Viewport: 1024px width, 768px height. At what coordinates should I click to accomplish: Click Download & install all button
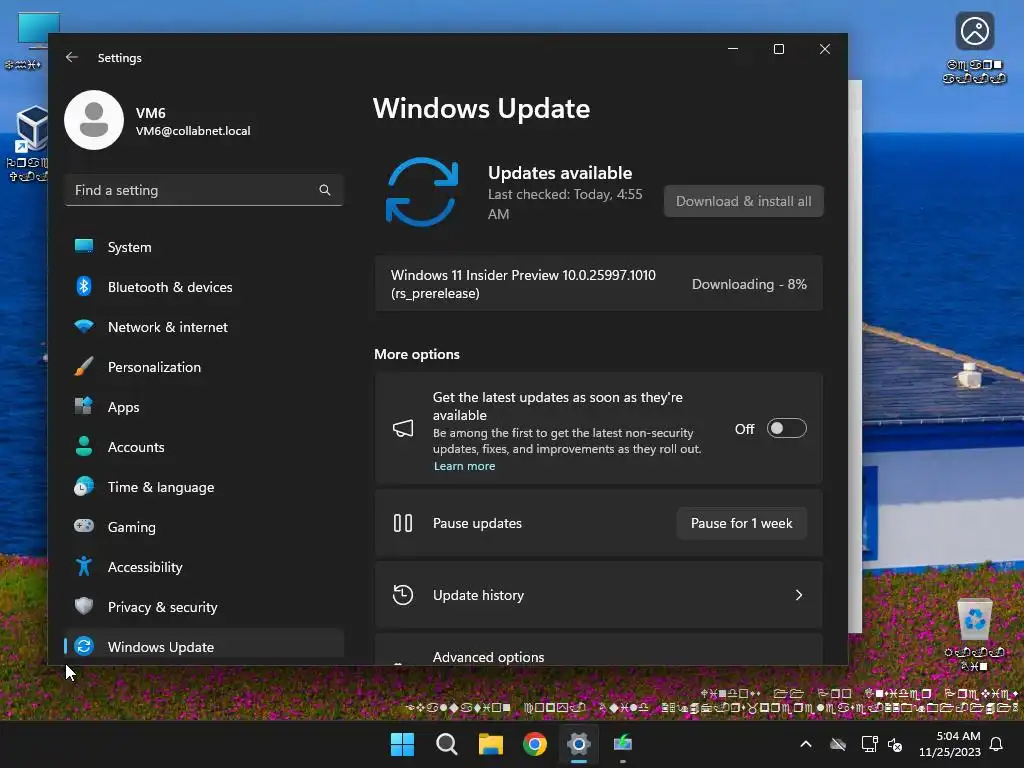click(743, 201)
